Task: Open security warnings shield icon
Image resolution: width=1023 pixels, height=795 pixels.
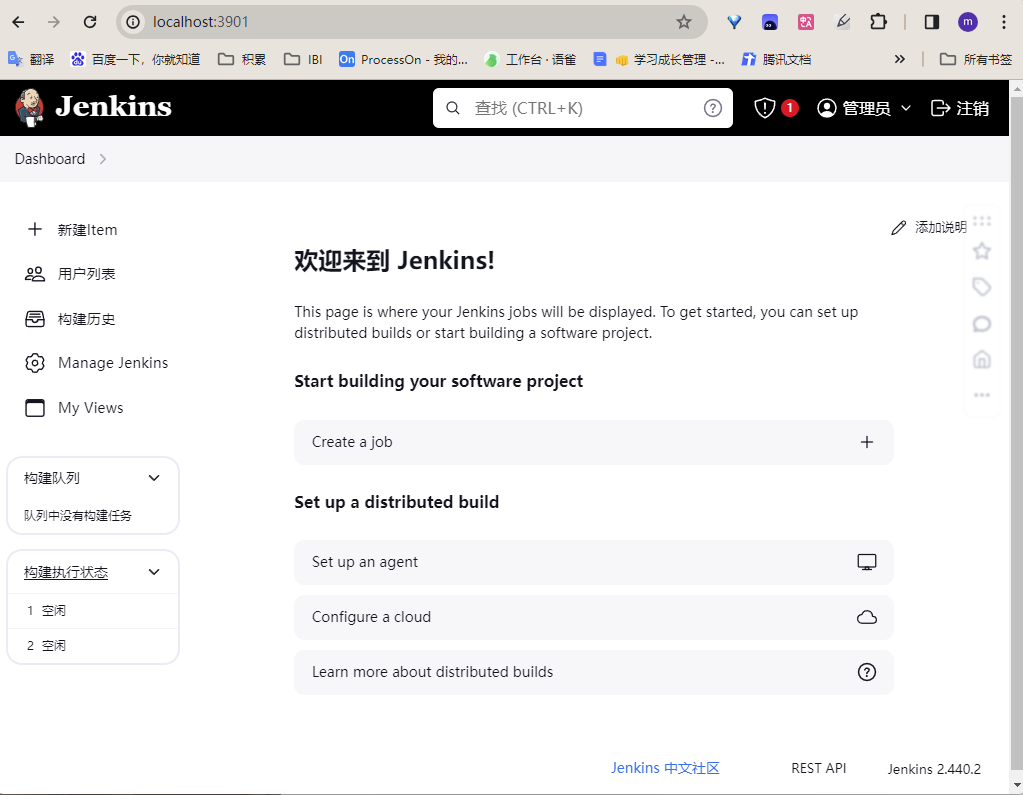Action: 765,108
